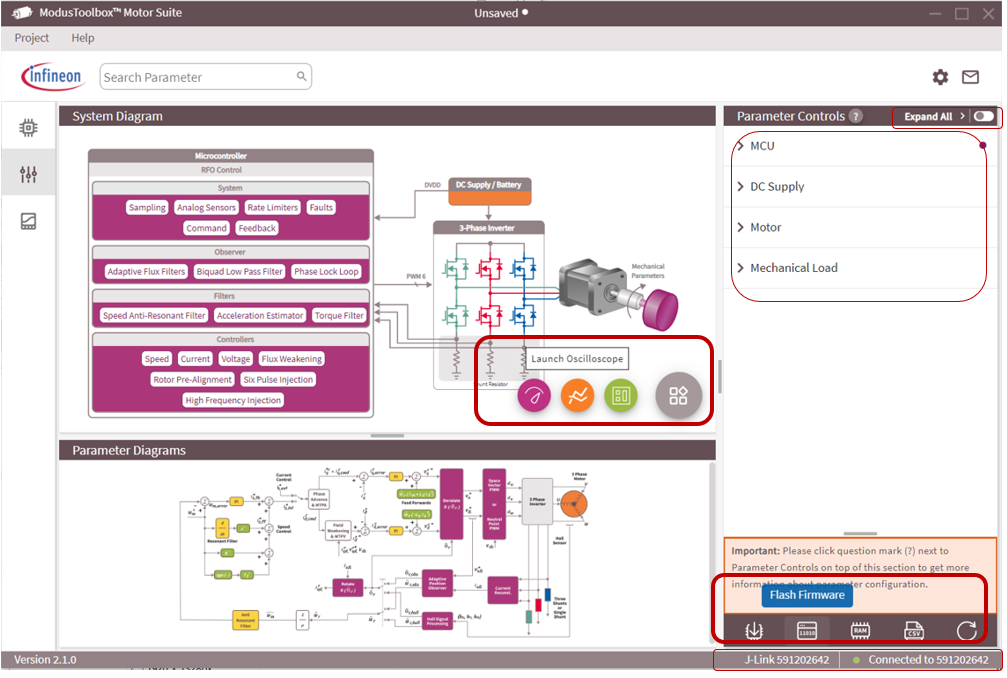This screenshot has width=1007, height=678.
Task: Click the Connected to 591202642 status entry
Action: (928, 660)
